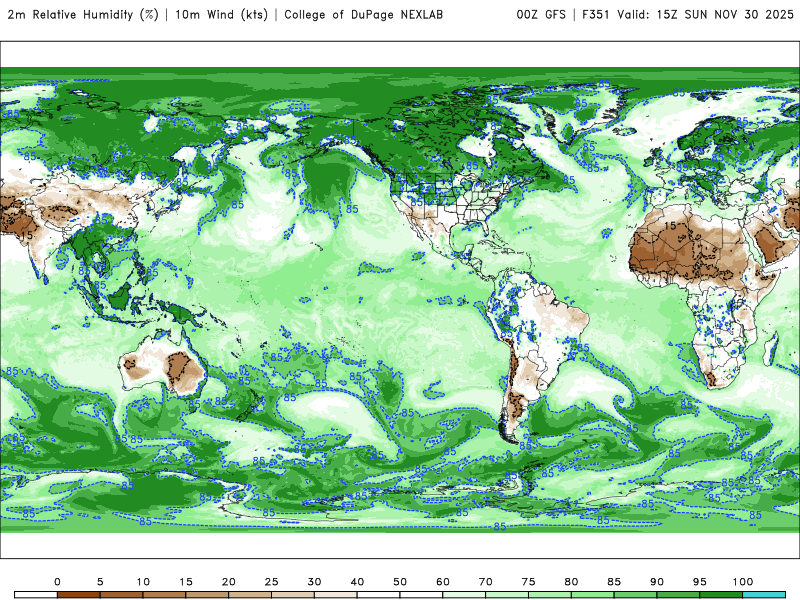Click the 15–20% tan legend swatch
The width and height of the screenshot is (800, 600).
click(x=207, y=595)
